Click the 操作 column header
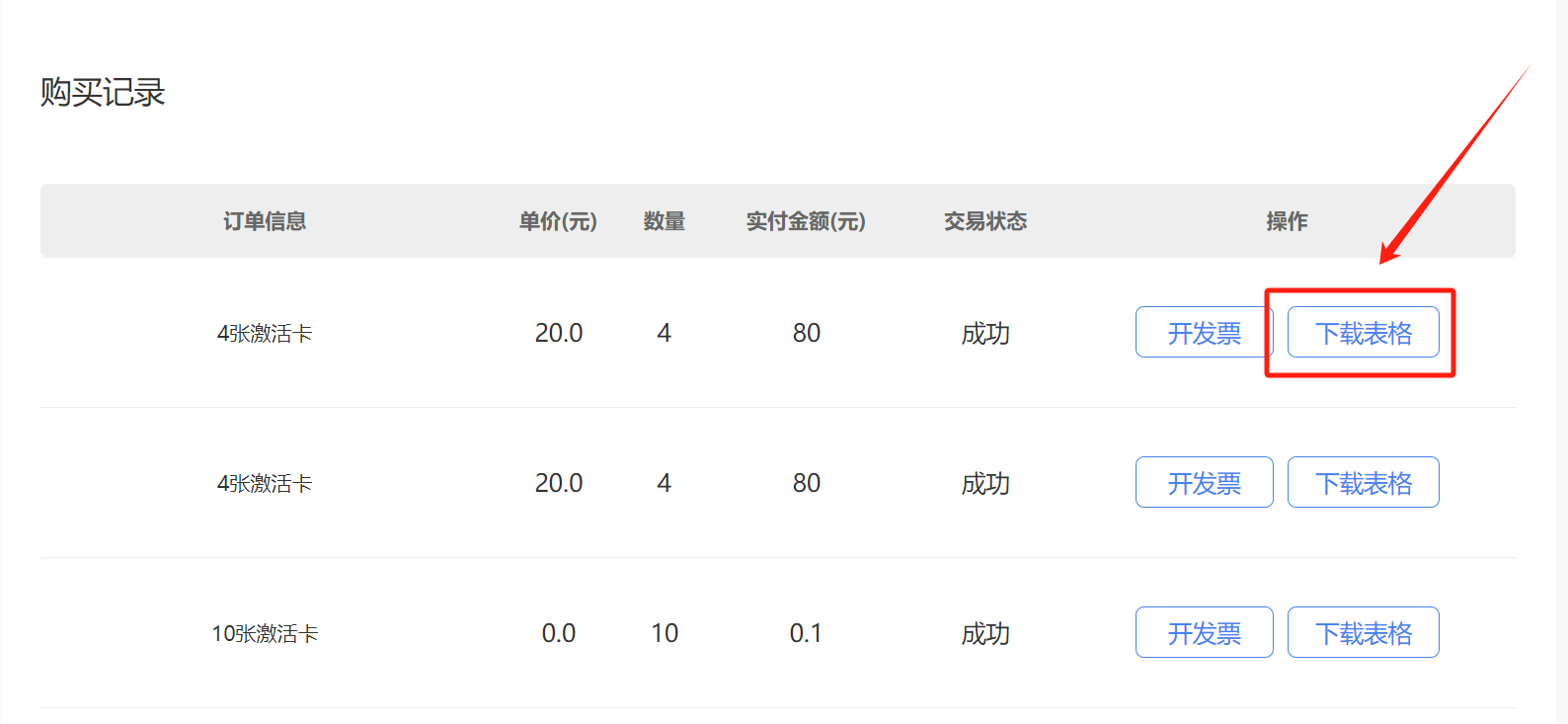Viewport: 1568px width, 724px height. 1287,221
